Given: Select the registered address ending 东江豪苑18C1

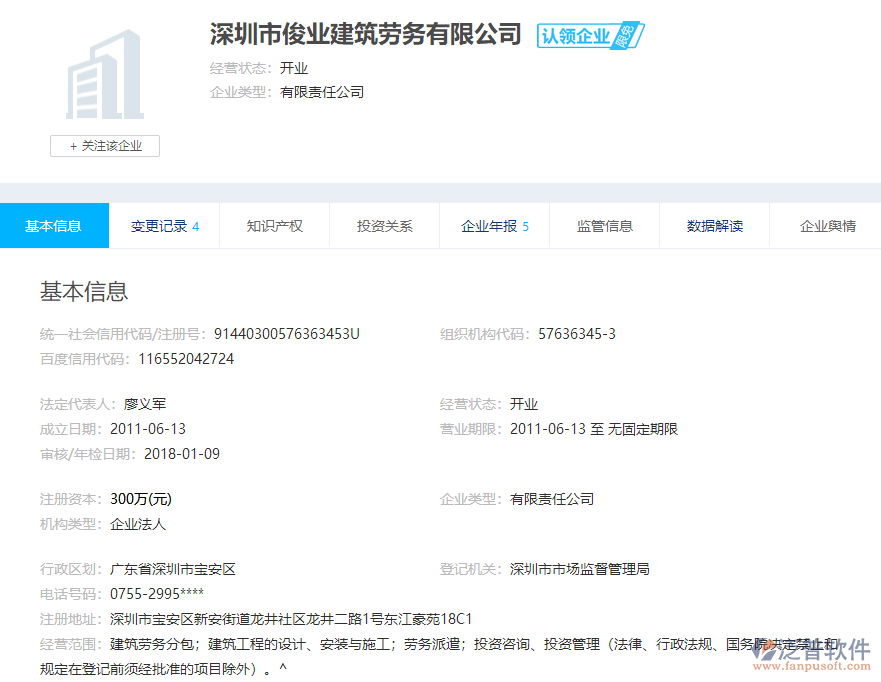Looking at the screenshot, I should 291,619.
